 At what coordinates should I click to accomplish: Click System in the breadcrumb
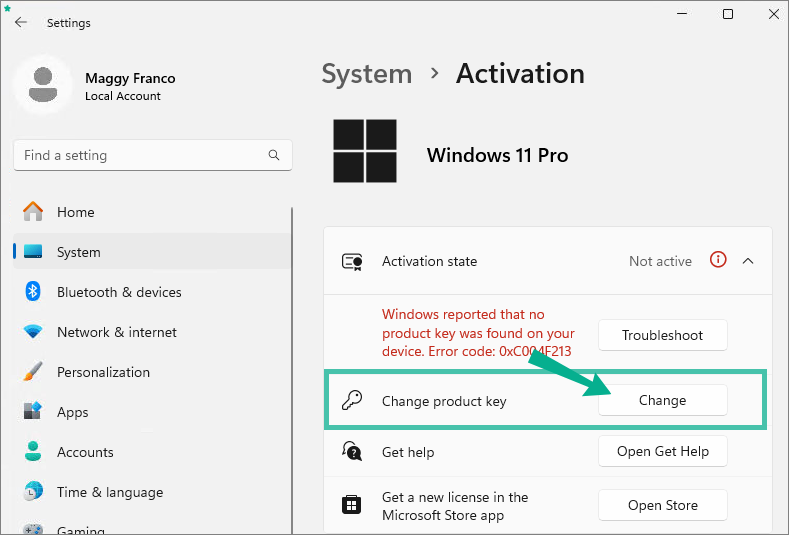[367, 74]
